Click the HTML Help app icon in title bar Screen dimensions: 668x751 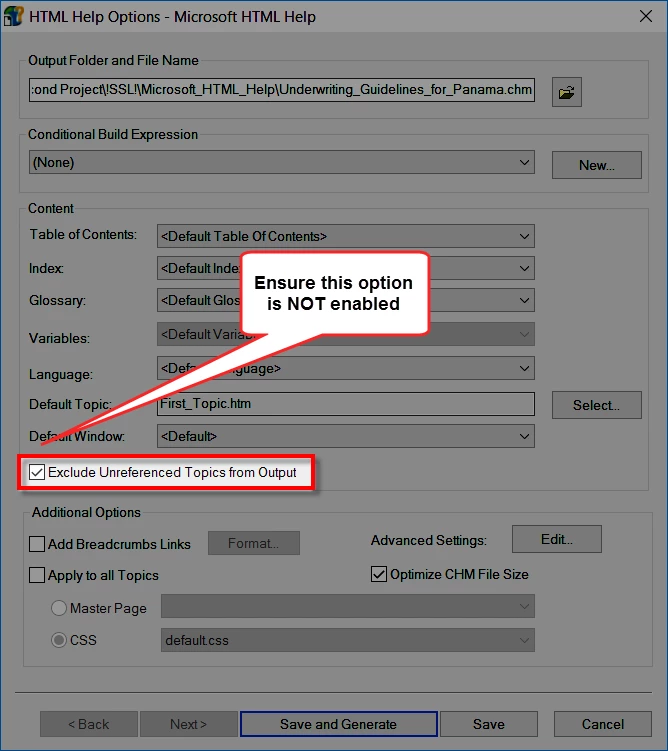(x=13, y=16)
